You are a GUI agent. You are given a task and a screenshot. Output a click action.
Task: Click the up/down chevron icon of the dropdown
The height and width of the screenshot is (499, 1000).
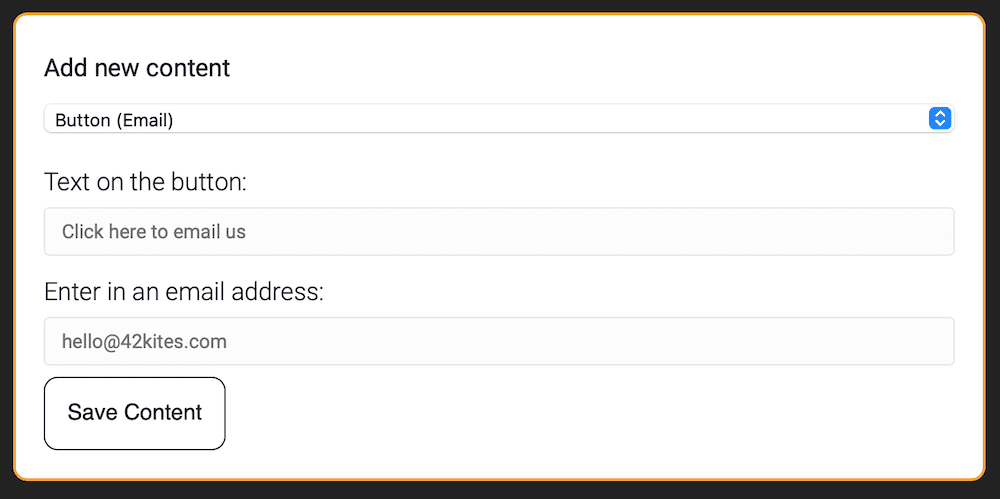coord(939,119)
